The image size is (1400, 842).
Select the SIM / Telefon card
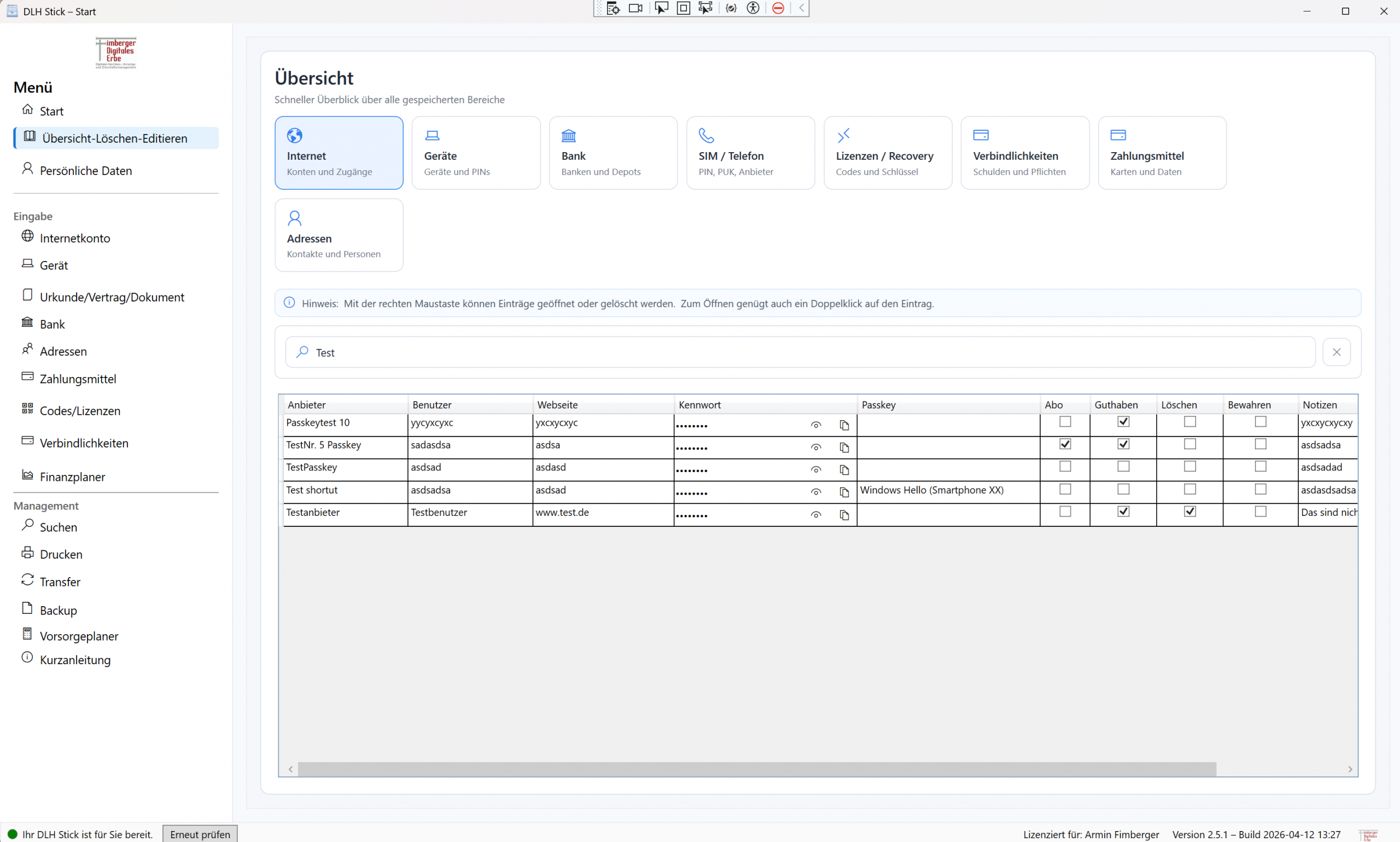click(750, 153)
